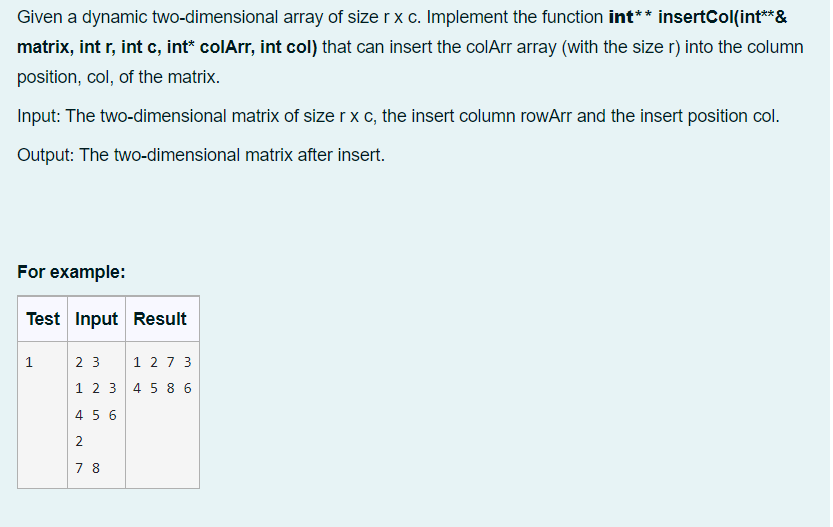The height and width of the screenshot is (527, 833).
Task: Click input row '1 2 3'
Action: (x=96, y=388)
